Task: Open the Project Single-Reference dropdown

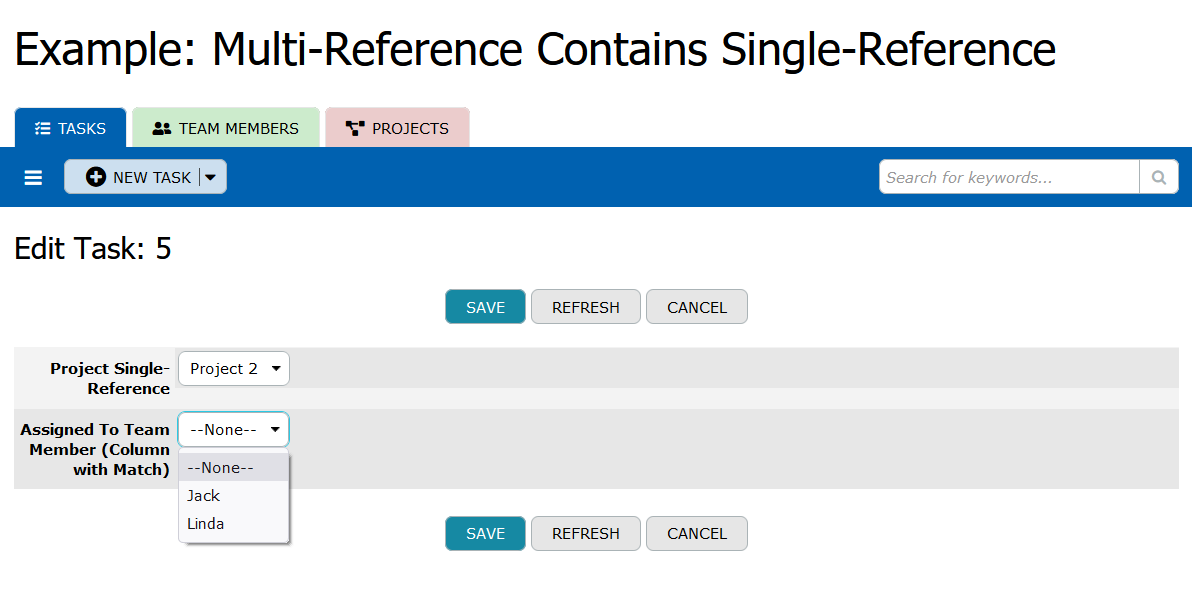Action: (234, 369)
